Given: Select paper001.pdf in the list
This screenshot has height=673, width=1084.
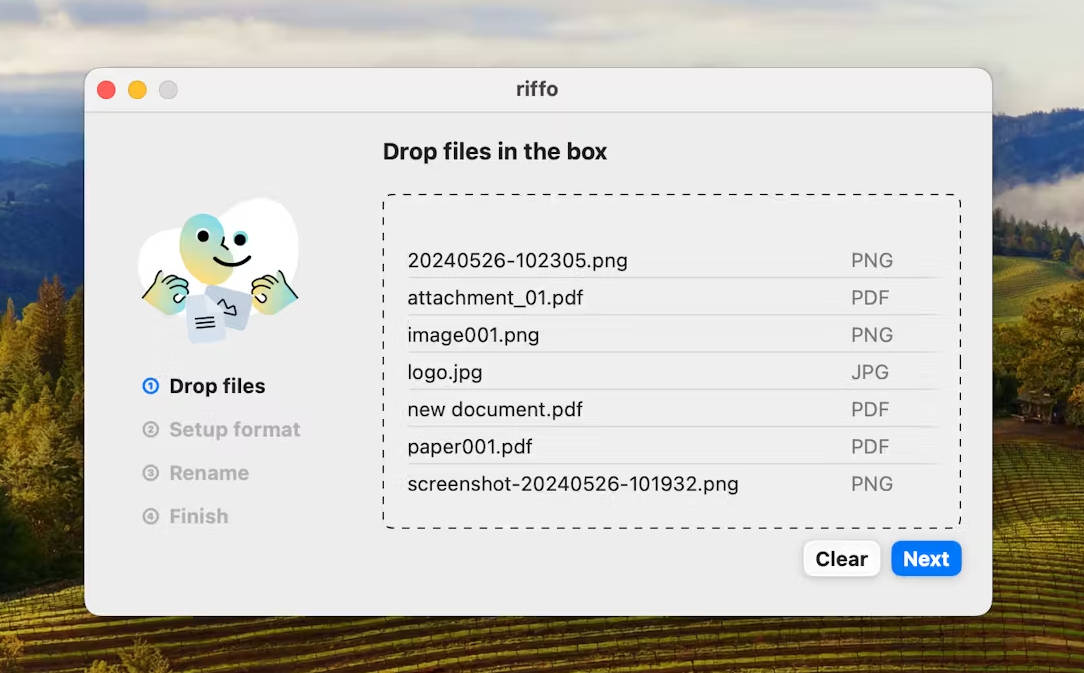Looking at the screenshot, I should click(470, 447).
